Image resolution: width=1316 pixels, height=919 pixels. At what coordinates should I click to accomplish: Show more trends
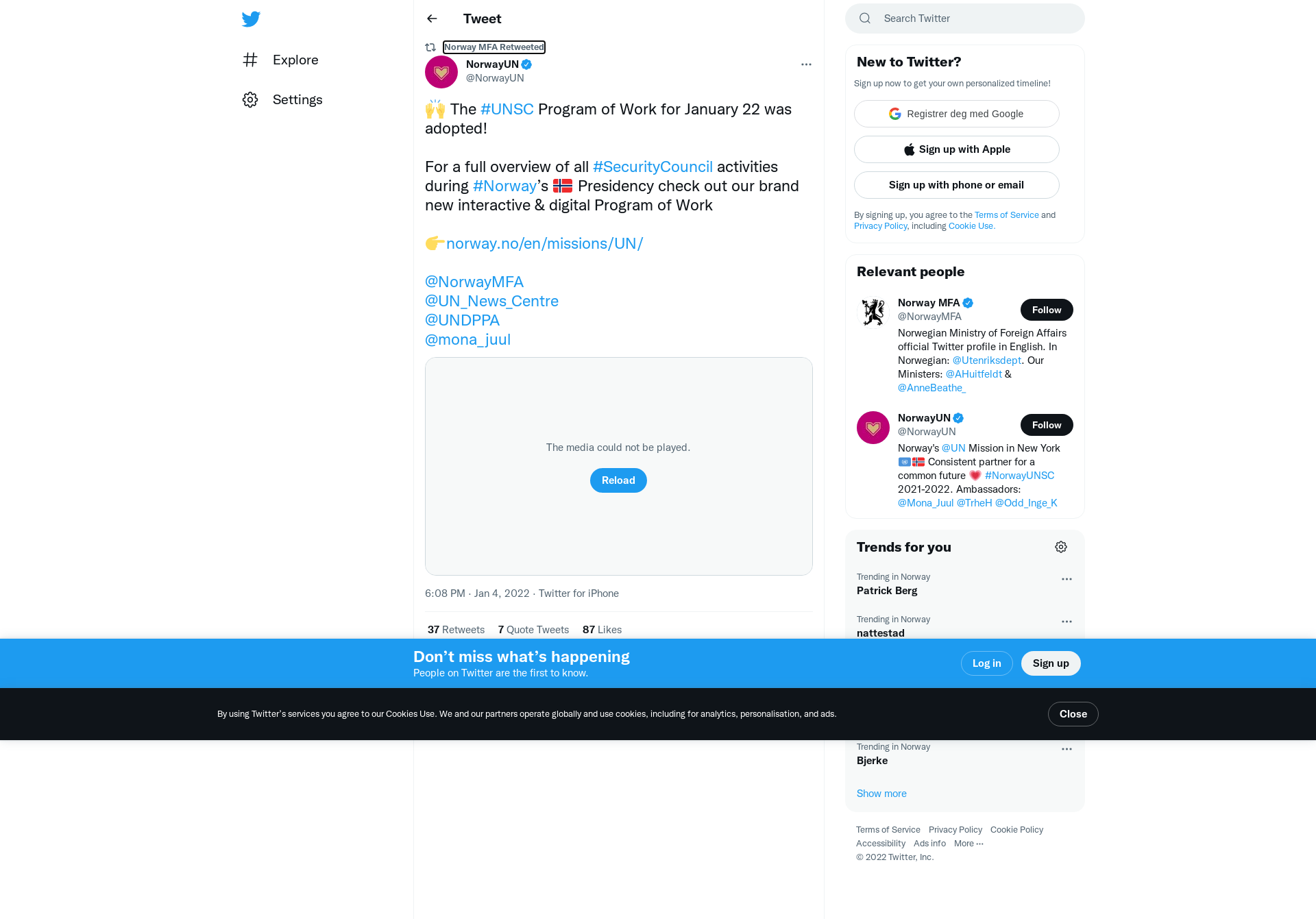click(881, 794)
